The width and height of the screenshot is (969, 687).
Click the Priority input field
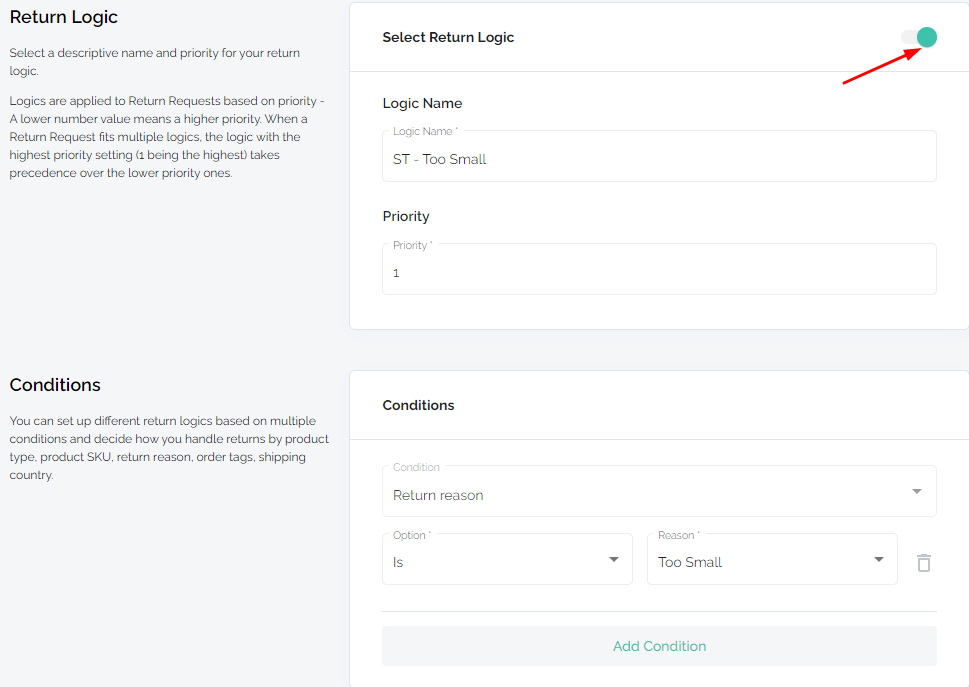point(659,269)
